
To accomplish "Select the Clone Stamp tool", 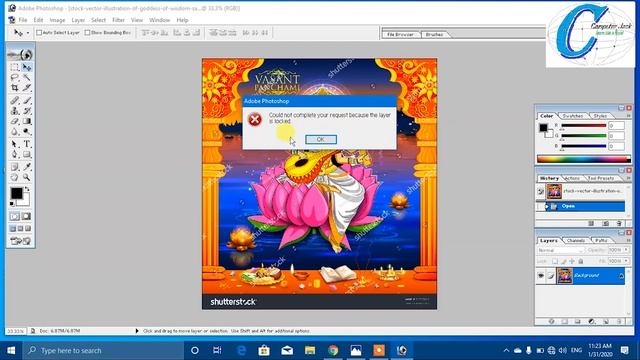I will pyautogui.click(x=15, y=111).
